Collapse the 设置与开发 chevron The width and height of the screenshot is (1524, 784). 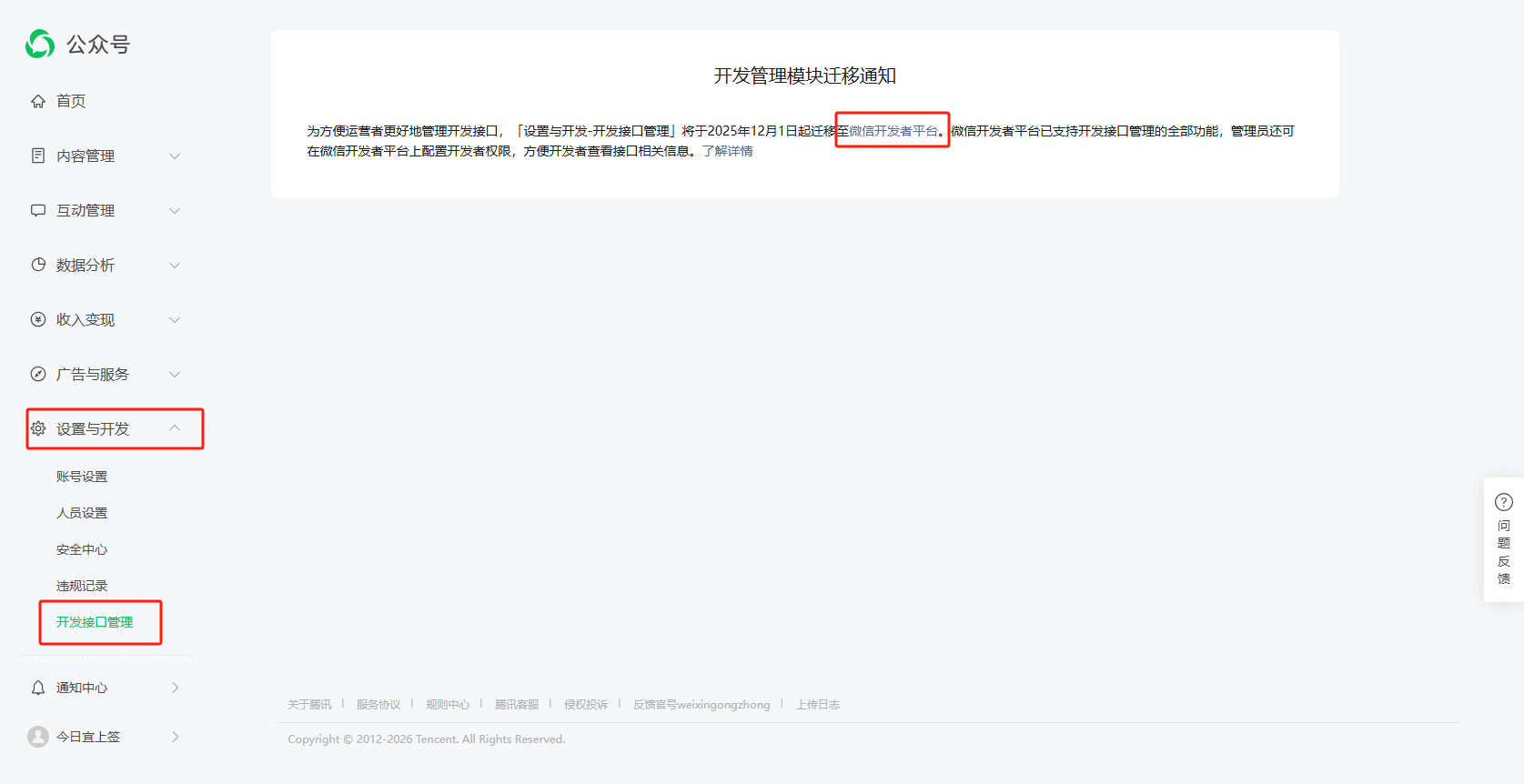(x=175, y=427)
